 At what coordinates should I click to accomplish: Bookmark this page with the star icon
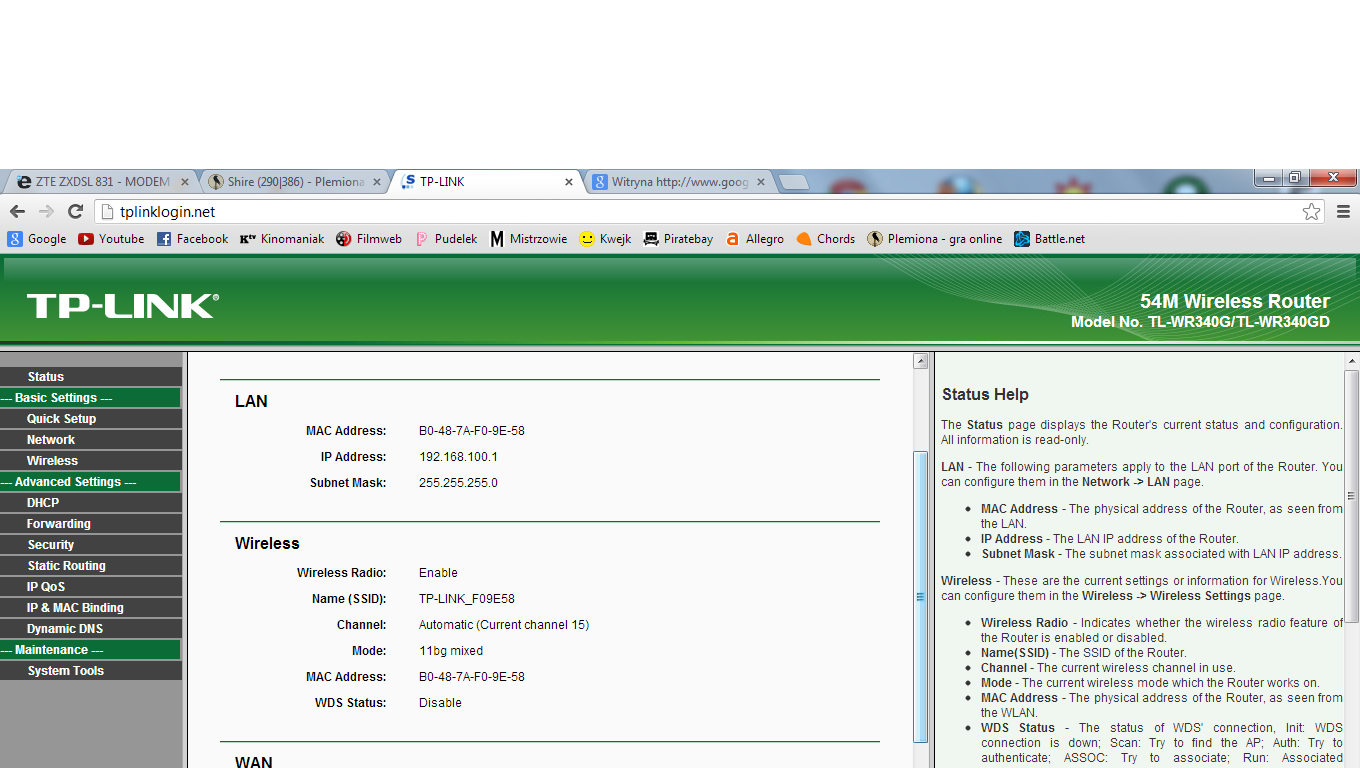click(1311, 211)
